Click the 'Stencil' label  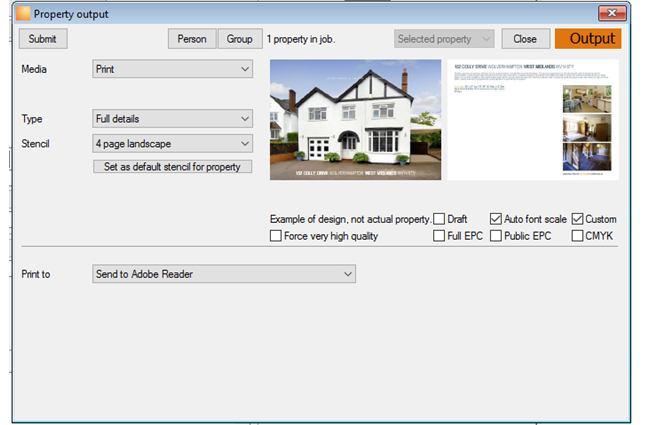click(x=36, y=144)
